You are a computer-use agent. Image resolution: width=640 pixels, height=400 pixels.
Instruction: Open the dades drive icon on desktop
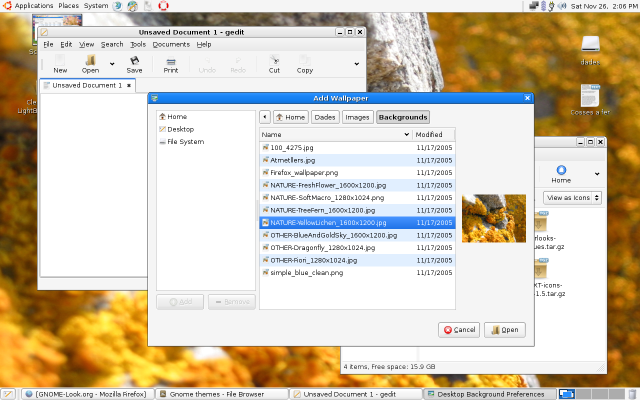[590, 44]
